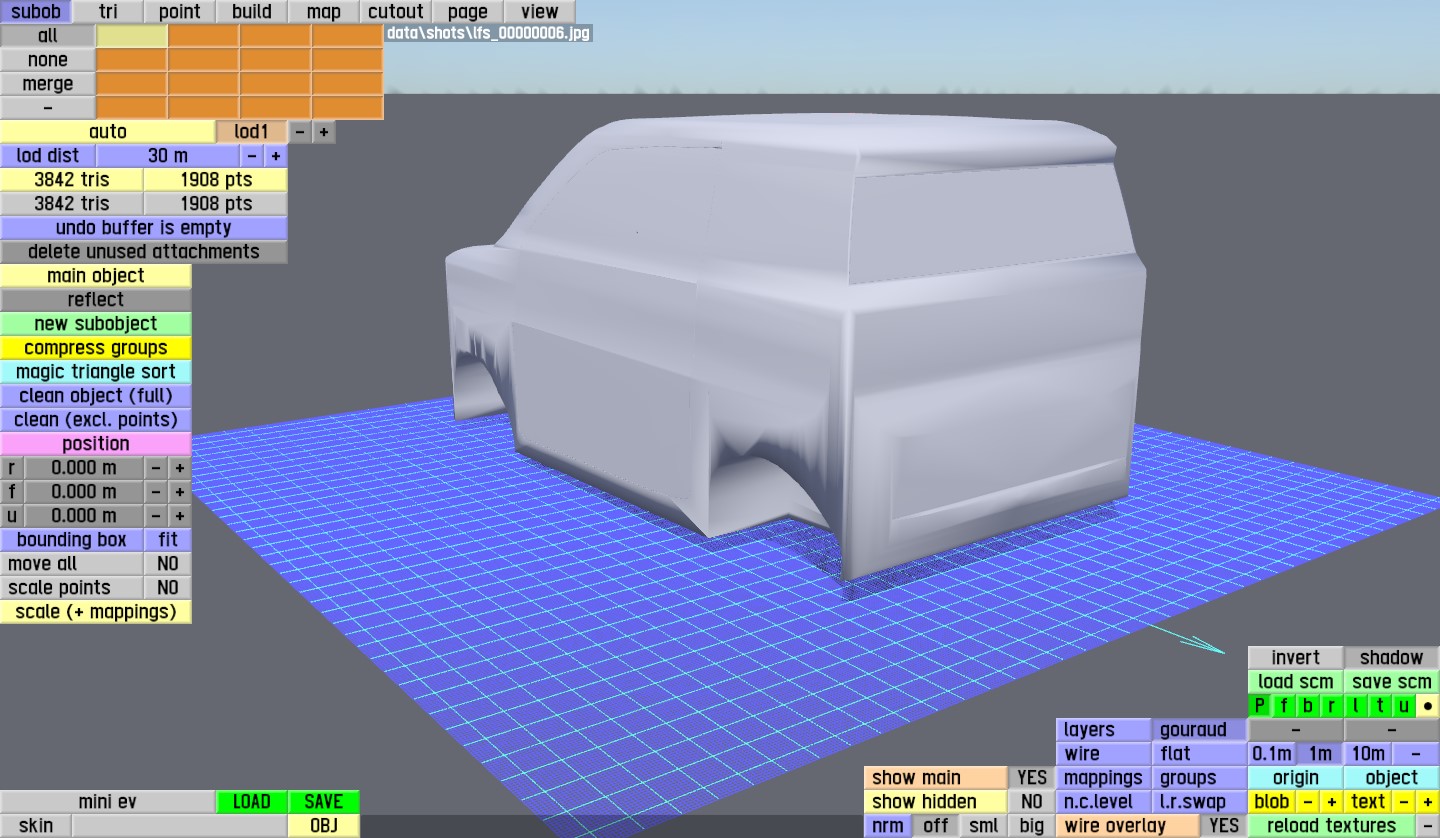Click clean (excl. points)
Viewport: 1440px width, 838px height.
[x=96, y=420]
